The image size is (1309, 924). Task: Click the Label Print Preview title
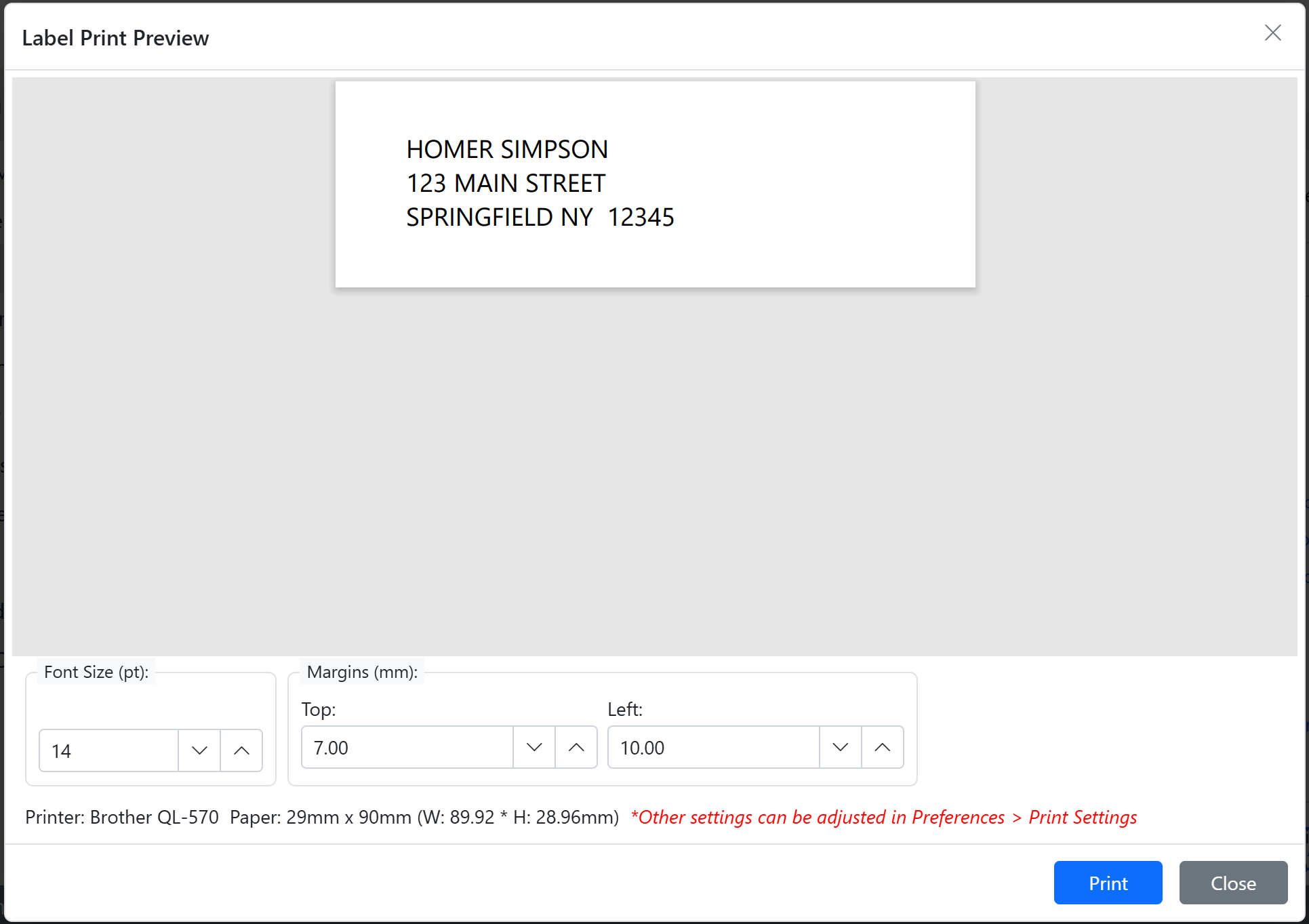click(116, 37)
